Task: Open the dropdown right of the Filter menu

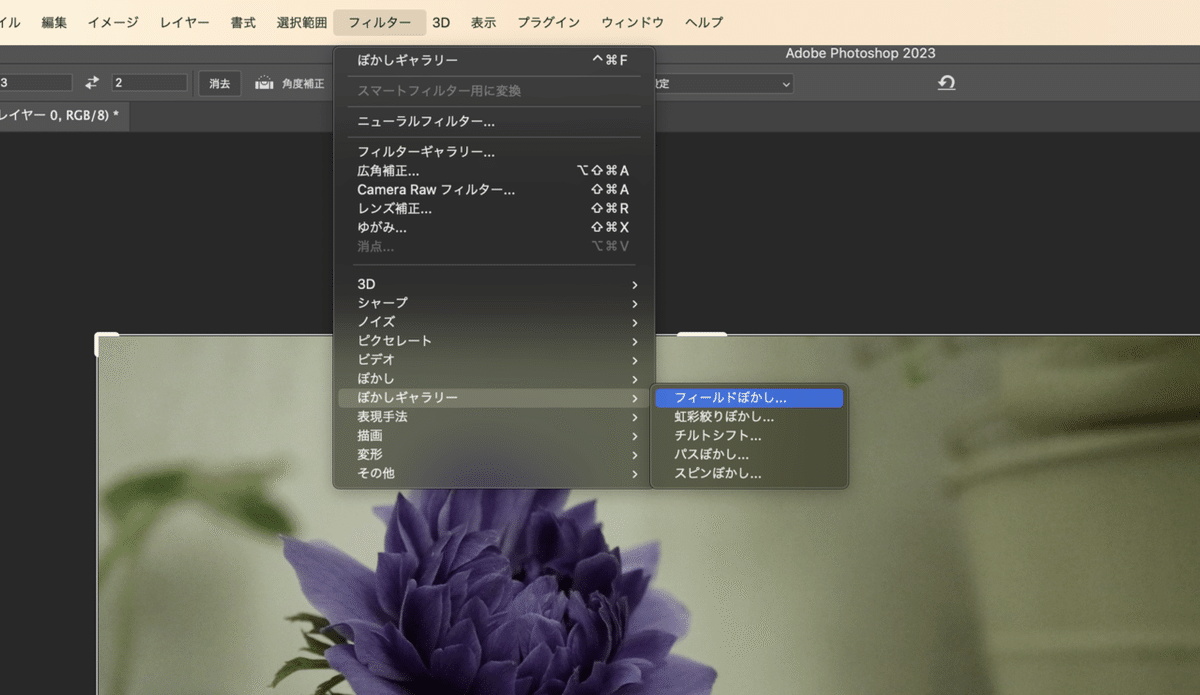Action: point(722,84)
